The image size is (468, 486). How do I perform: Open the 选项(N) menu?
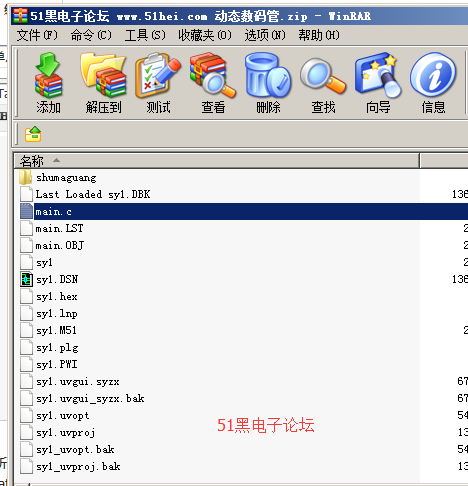click(x=265, y=35)
